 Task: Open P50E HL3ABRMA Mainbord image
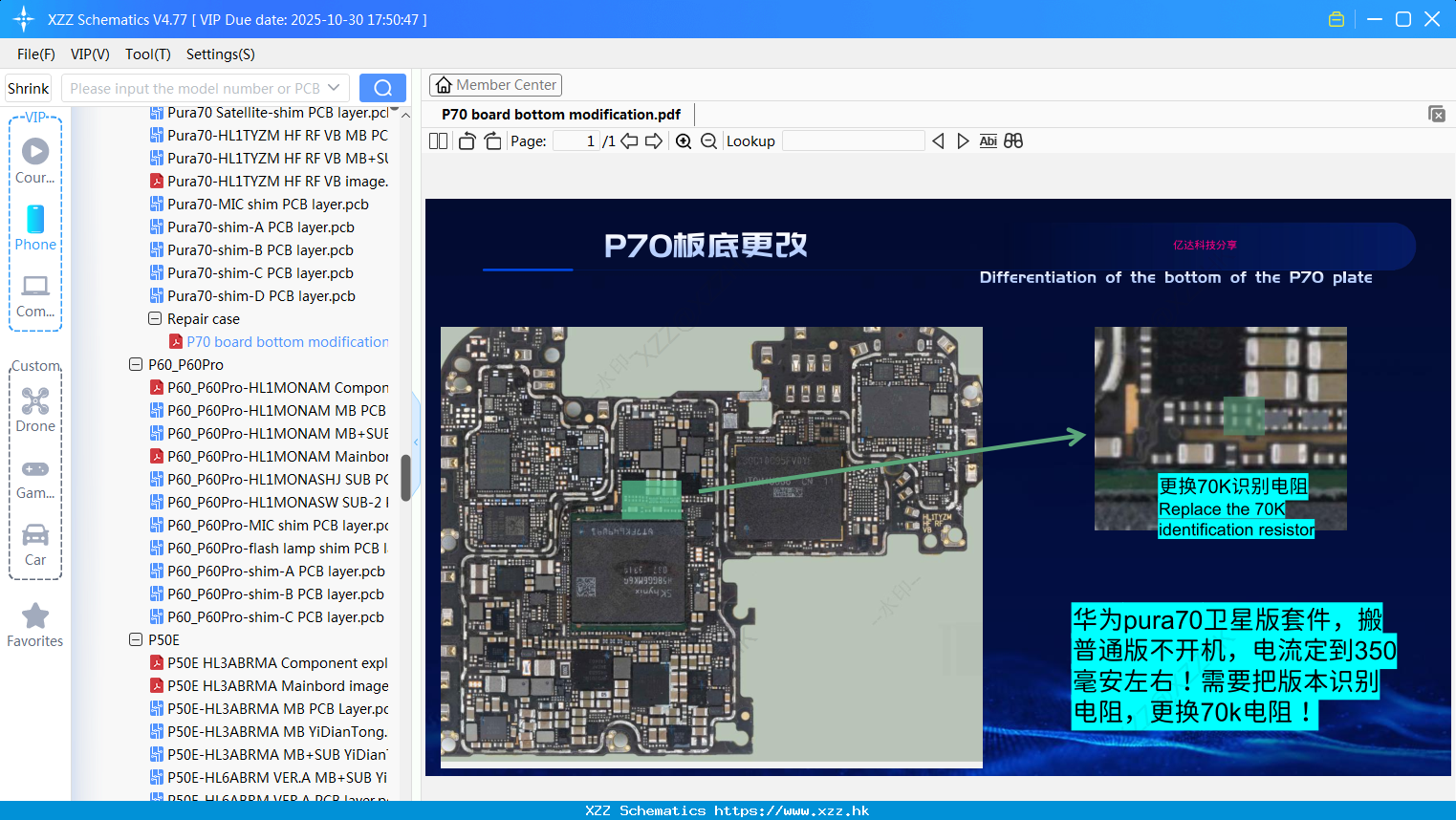coord(270,686)
